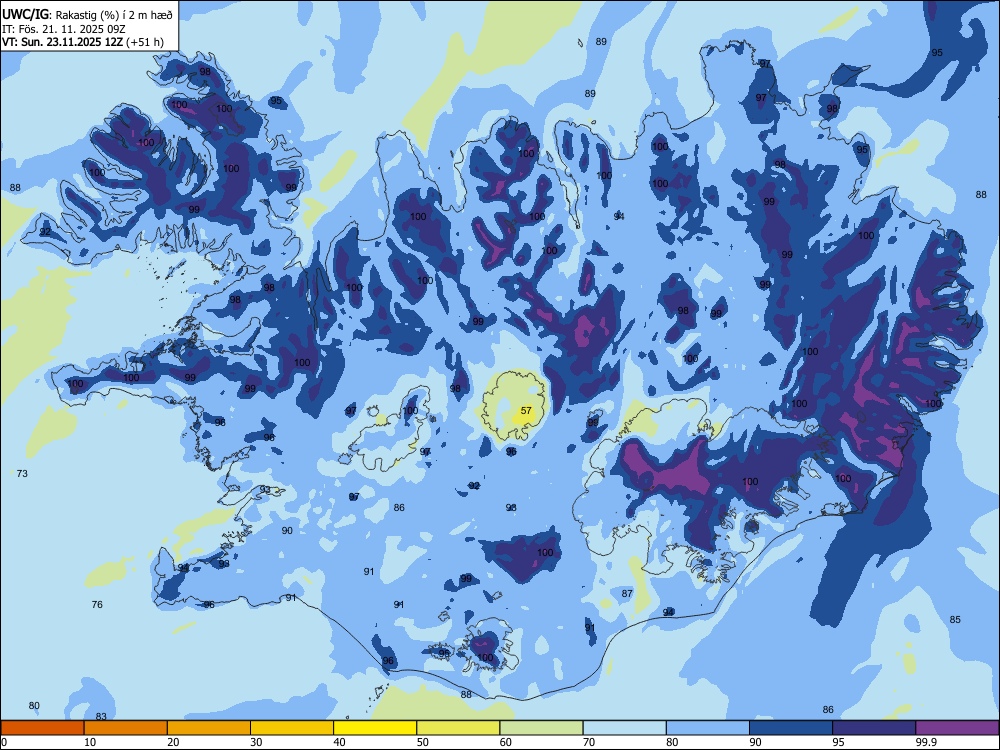Select the '40' legend scale label
This screenshot has width=1000, height=750.
coord(339,742)
